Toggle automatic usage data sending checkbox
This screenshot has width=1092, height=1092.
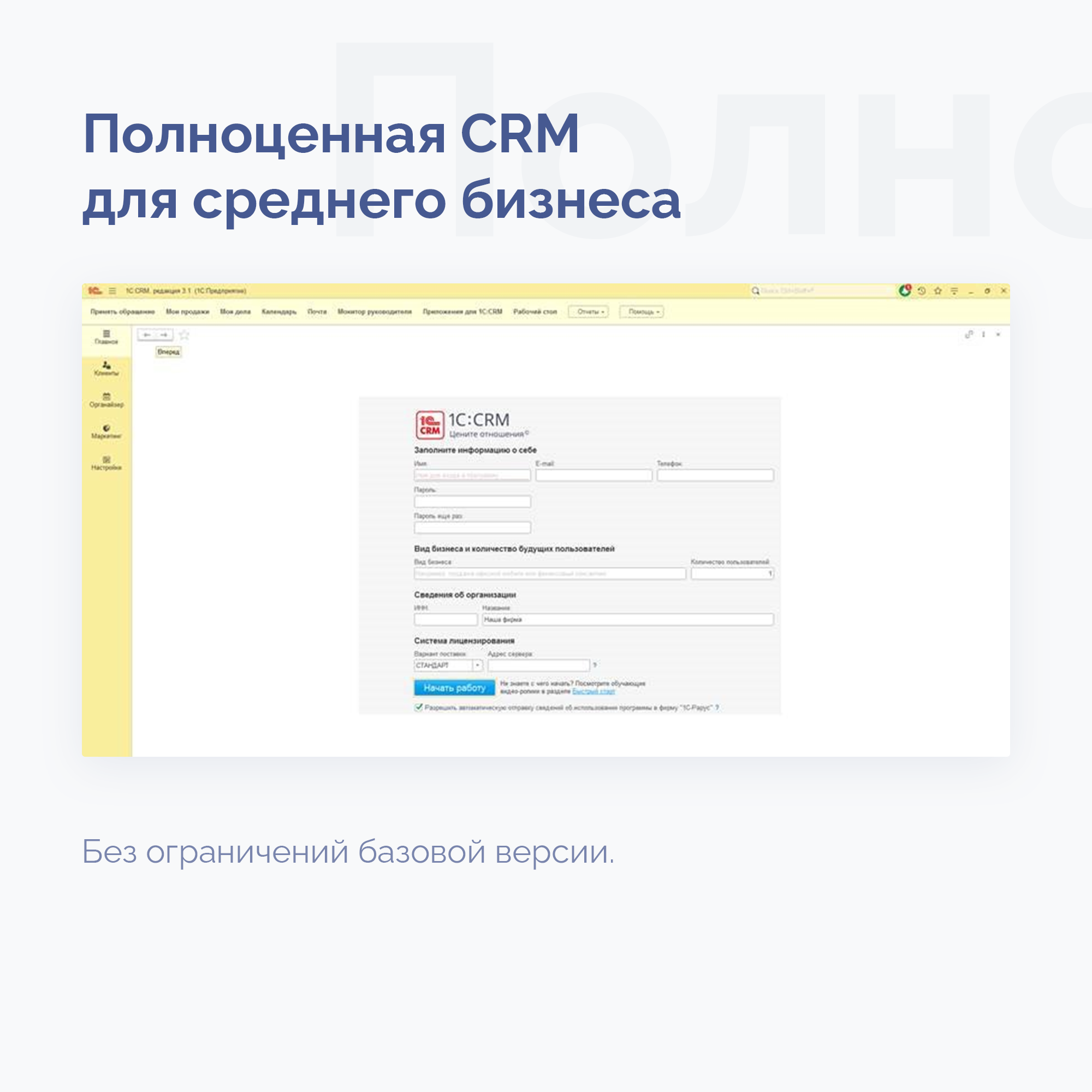coord(419,707)
